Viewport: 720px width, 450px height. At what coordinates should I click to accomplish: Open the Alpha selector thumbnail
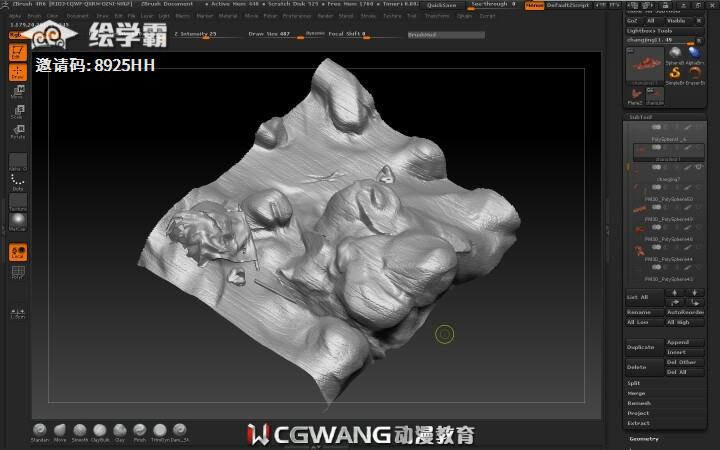[x=18, y=162]
